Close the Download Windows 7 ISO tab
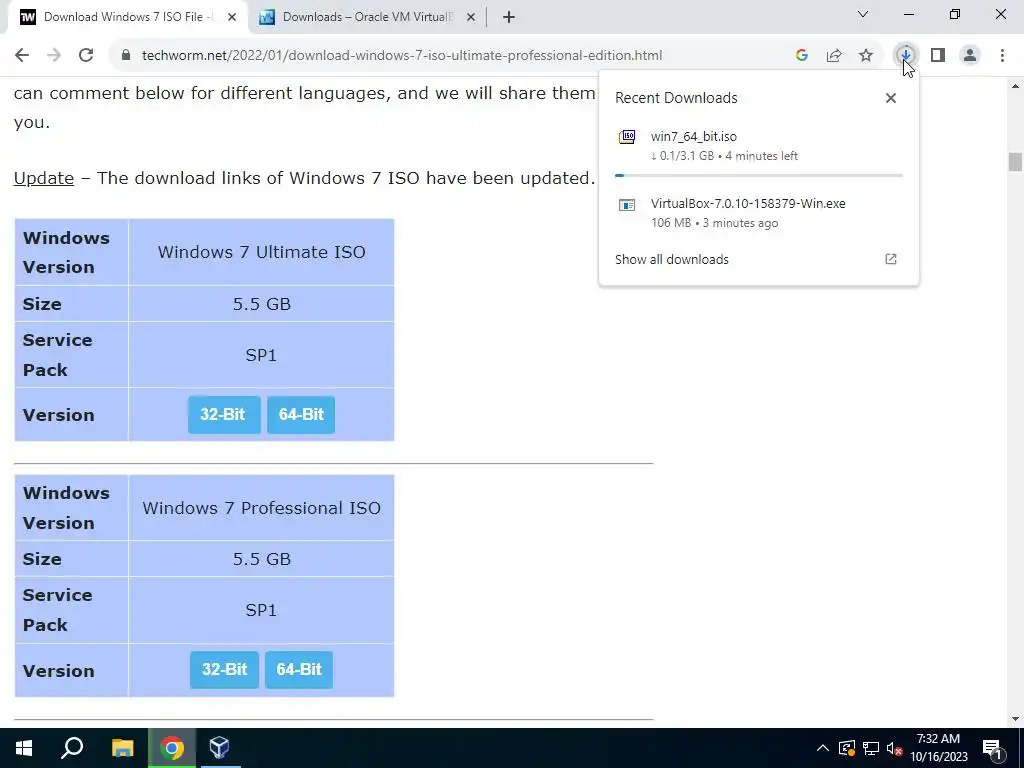 pos(232,17)
